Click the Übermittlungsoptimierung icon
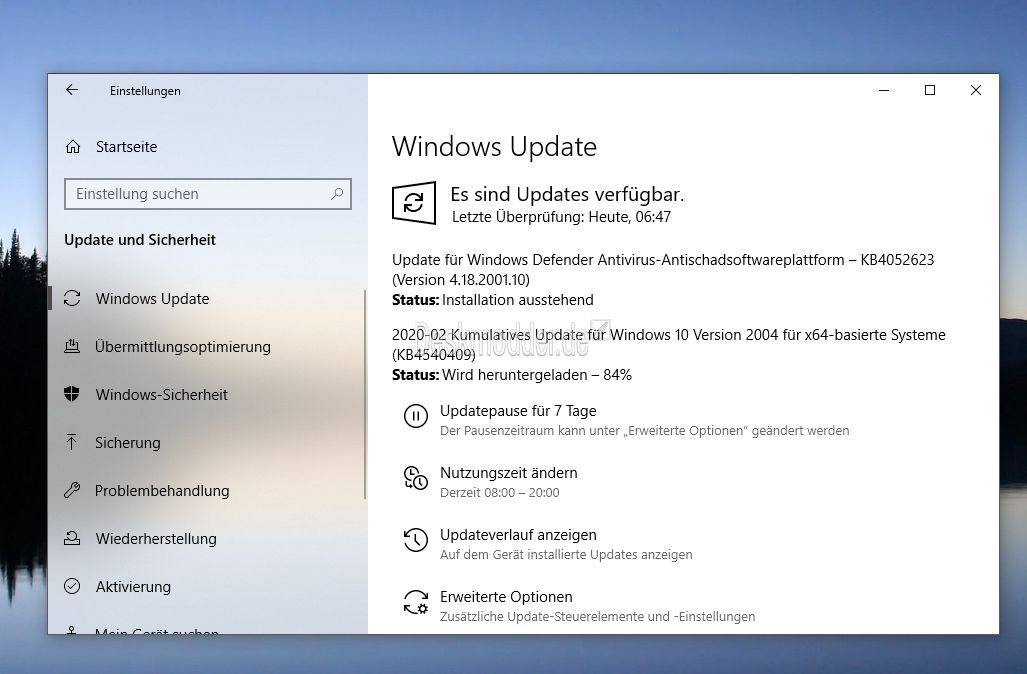Viewport: 1027px width, 674px height. click(72, 346)
